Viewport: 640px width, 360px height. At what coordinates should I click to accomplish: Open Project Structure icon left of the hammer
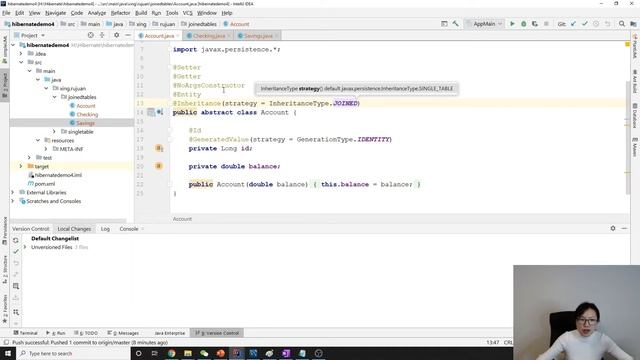[x=444, y=24]
